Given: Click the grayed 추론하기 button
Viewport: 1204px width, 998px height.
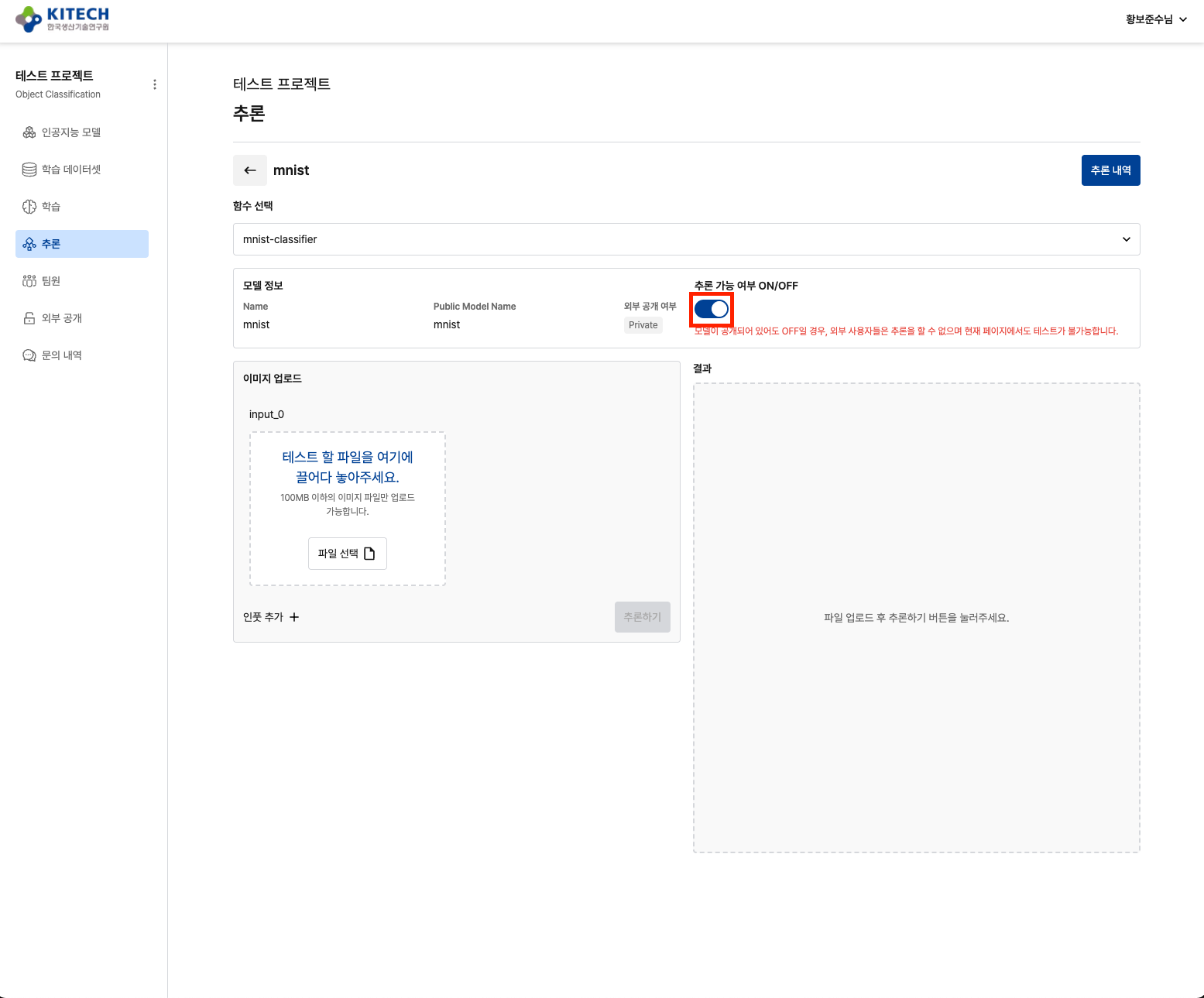Looking at the screenshot, I should point(642,617).
